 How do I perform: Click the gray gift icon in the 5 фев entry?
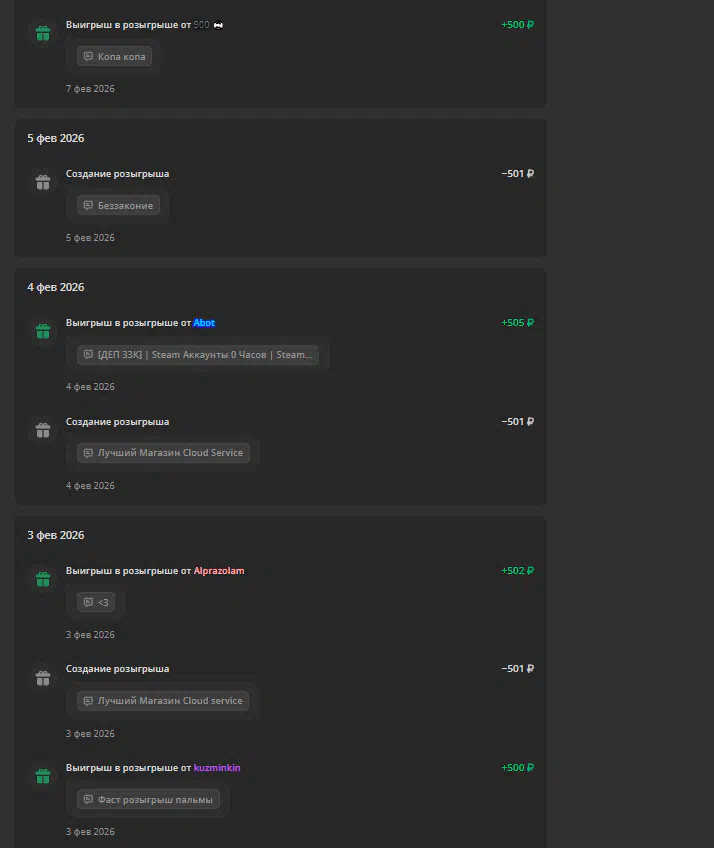pyautogui.click(x=42, y=182)
